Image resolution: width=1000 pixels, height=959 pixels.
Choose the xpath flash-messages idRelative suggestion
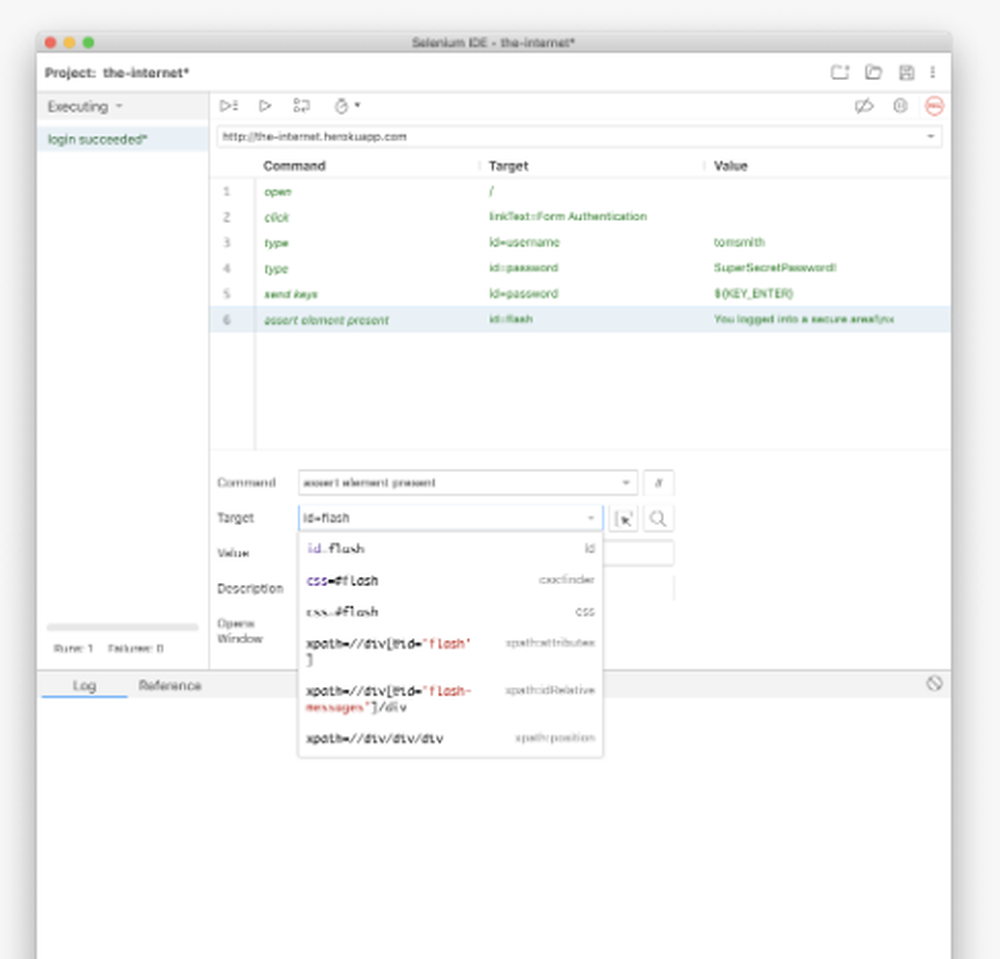pos(450,699)
